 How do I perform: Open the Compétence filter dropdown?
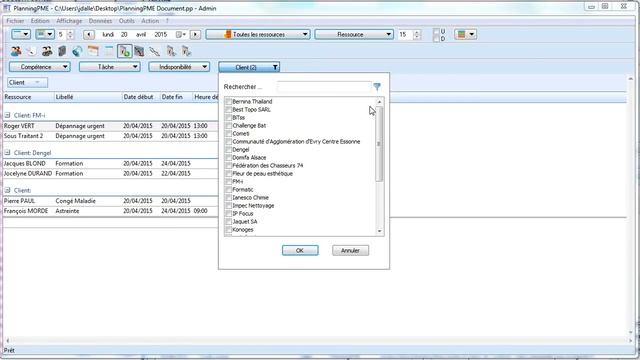[x=40, y=67]
